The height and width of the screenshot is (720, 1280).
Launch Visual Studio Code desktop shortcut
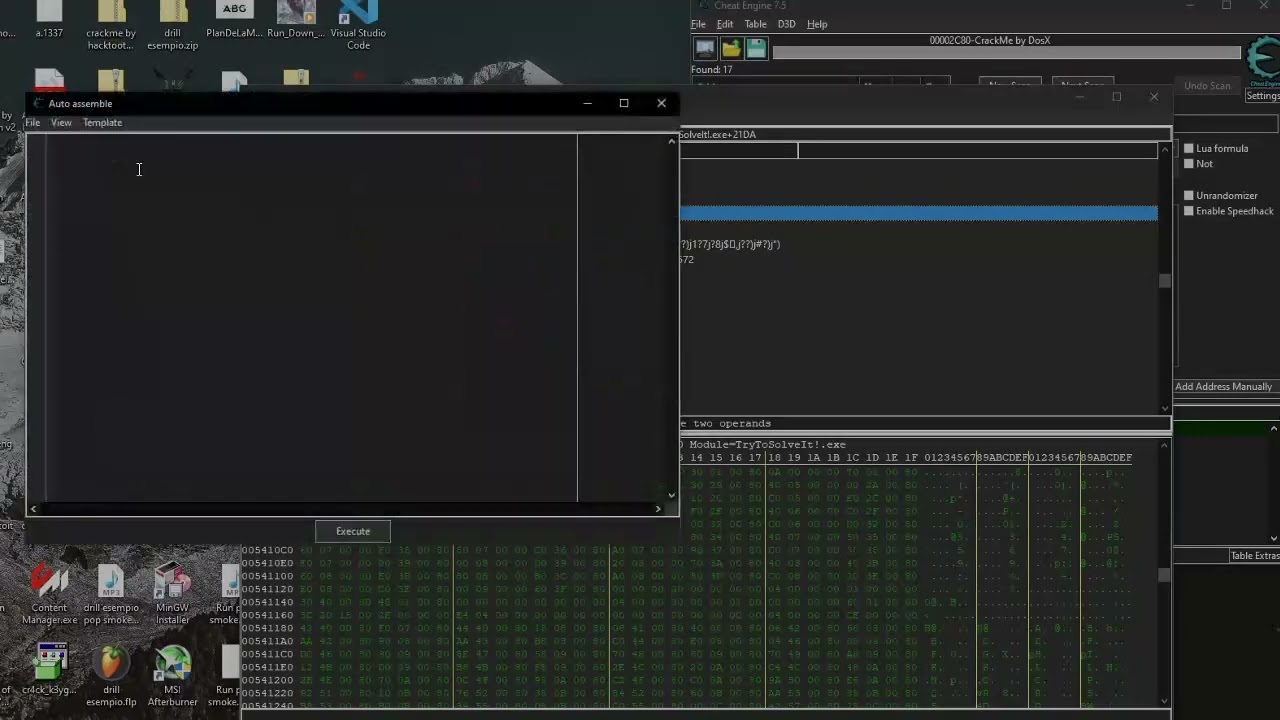(x=358, y=25)
